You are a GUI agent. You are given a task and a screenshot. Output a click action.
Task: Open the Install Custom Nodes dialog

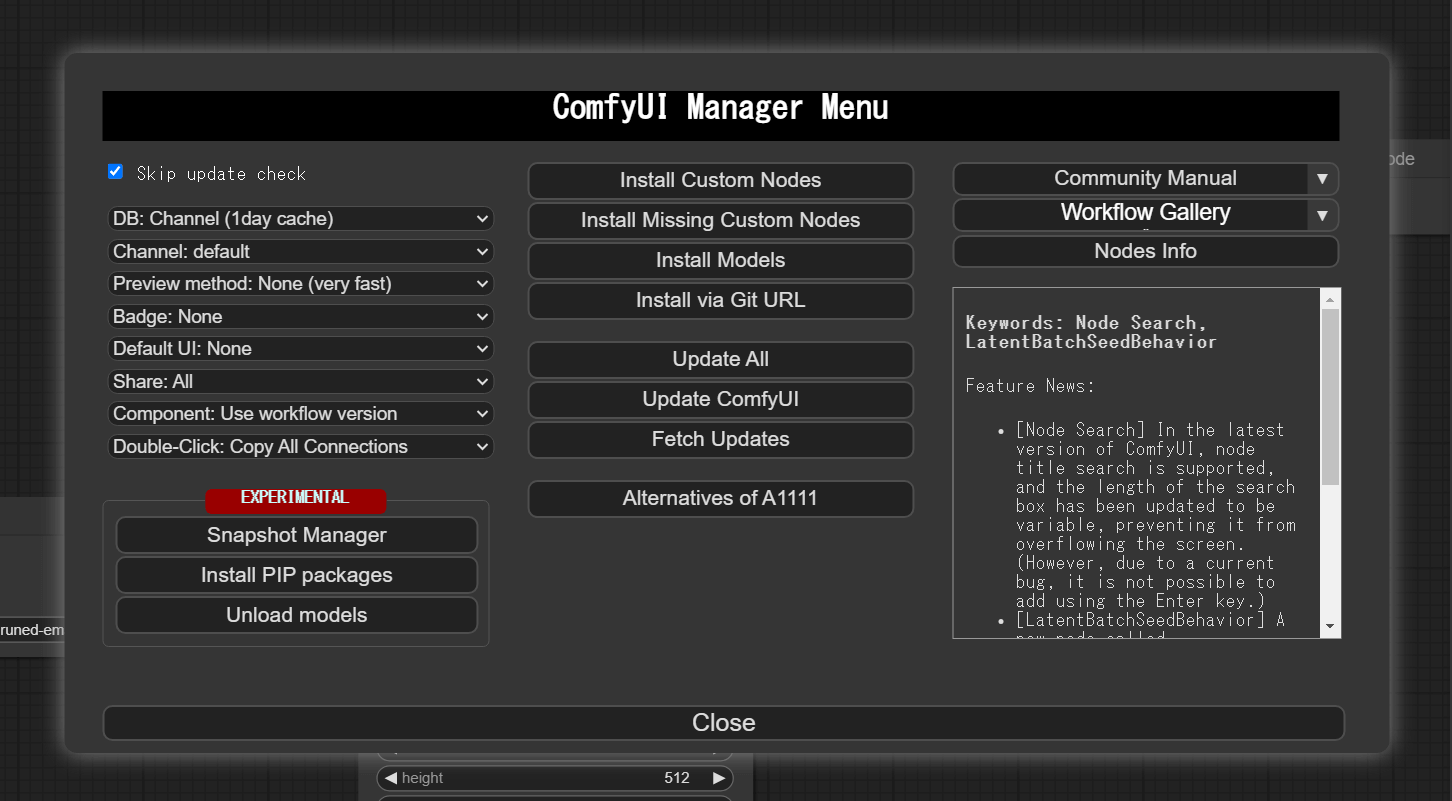coord(720,181)
